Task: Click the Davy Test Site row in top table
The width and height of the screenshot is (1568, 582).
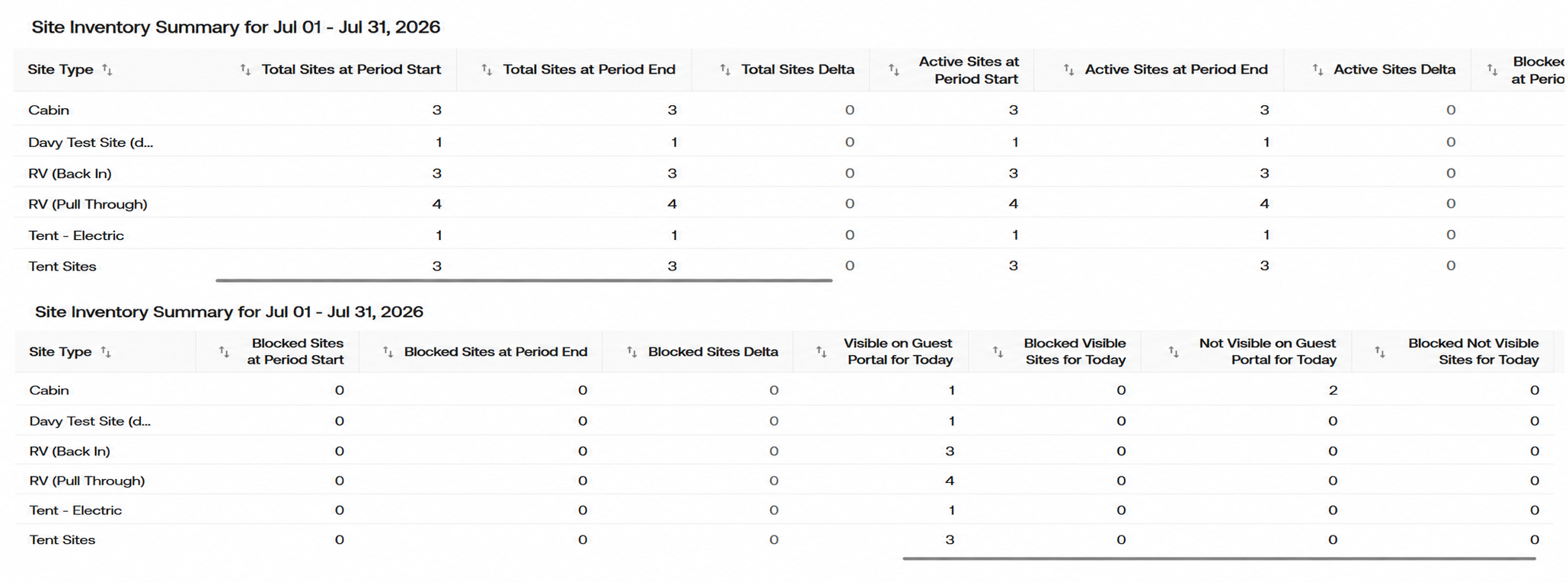Action: (789, 142)
